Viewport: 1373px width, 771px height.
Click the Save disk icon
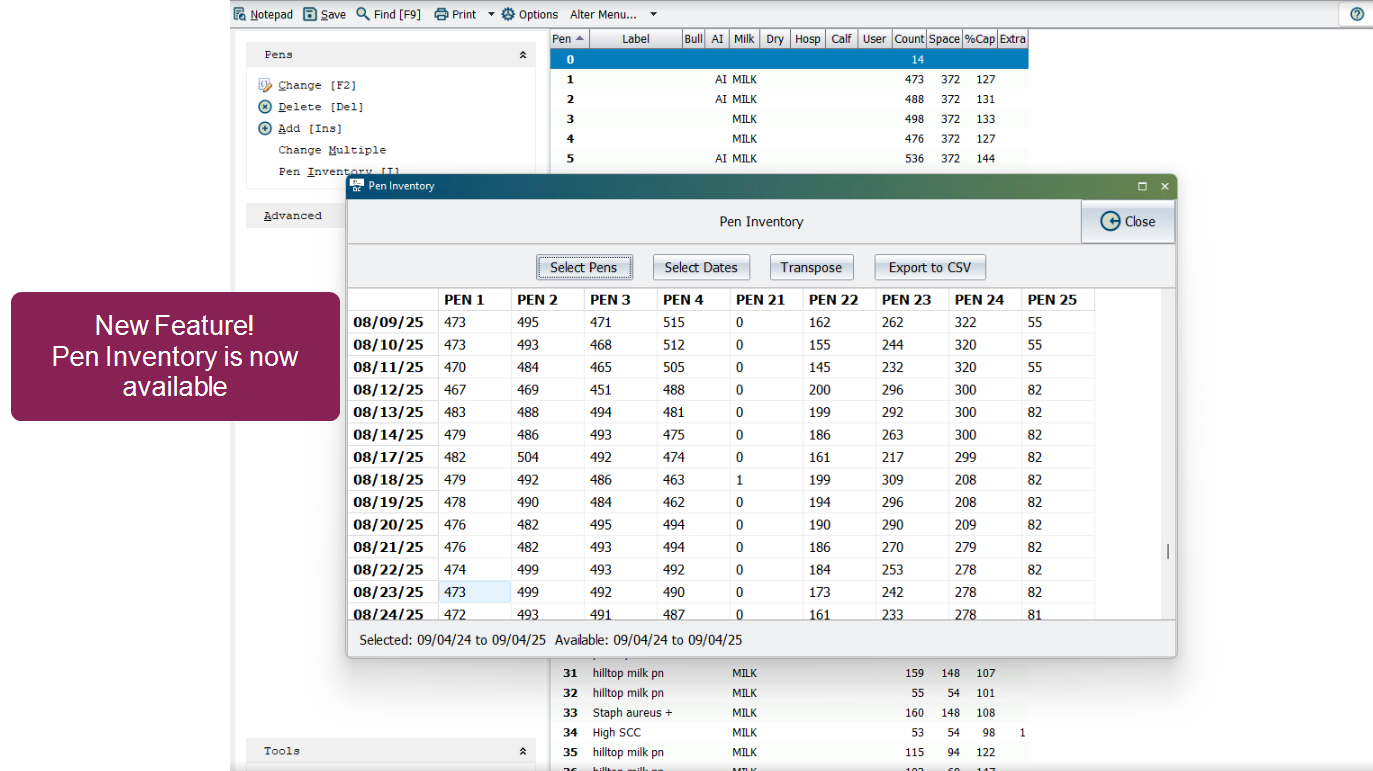click(x=310, y=14)
